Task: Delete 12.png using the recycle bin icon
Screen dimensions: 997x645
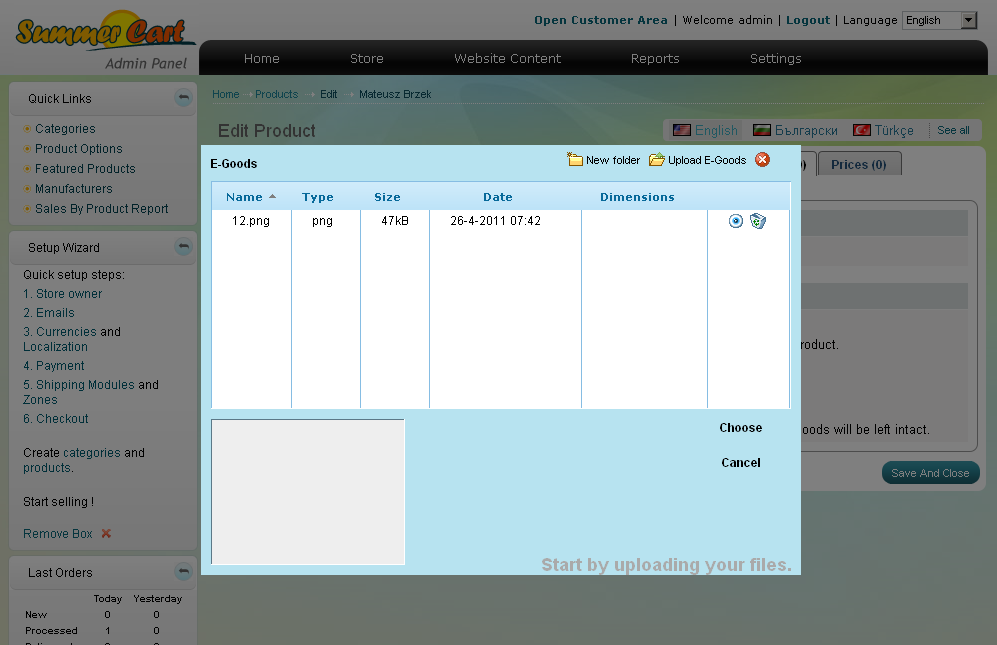Action: (x=758, y=221)
